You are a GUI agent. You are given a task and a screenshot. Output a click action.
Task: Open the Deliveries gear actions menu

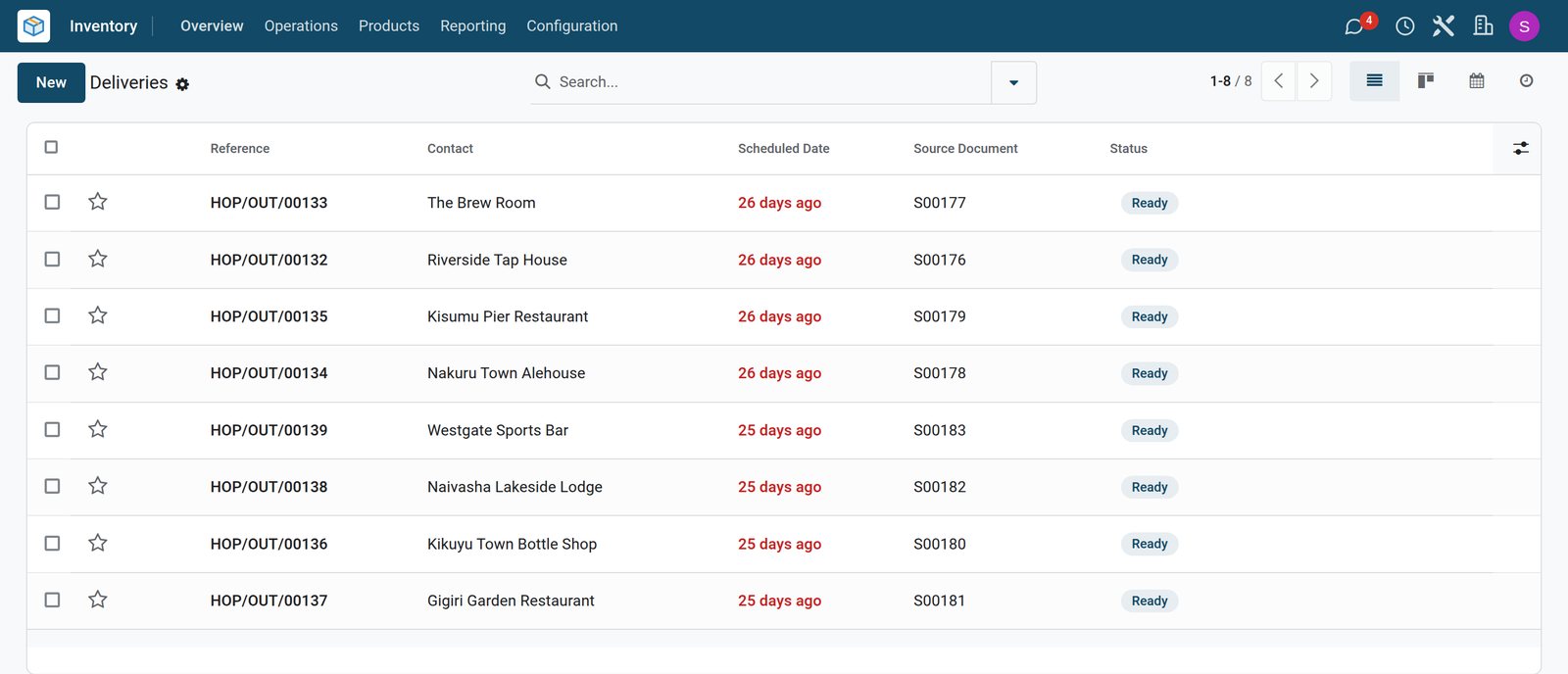pyautogui.click(x=182, y=84)
